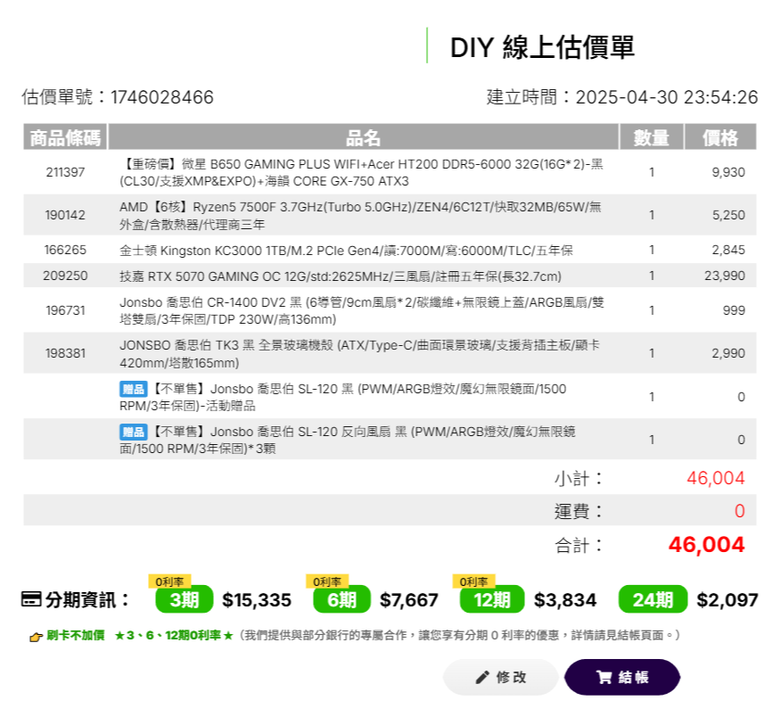Click the 0利率 tag above 6期
Screen dimensions: 780x717
click(327, 581)
